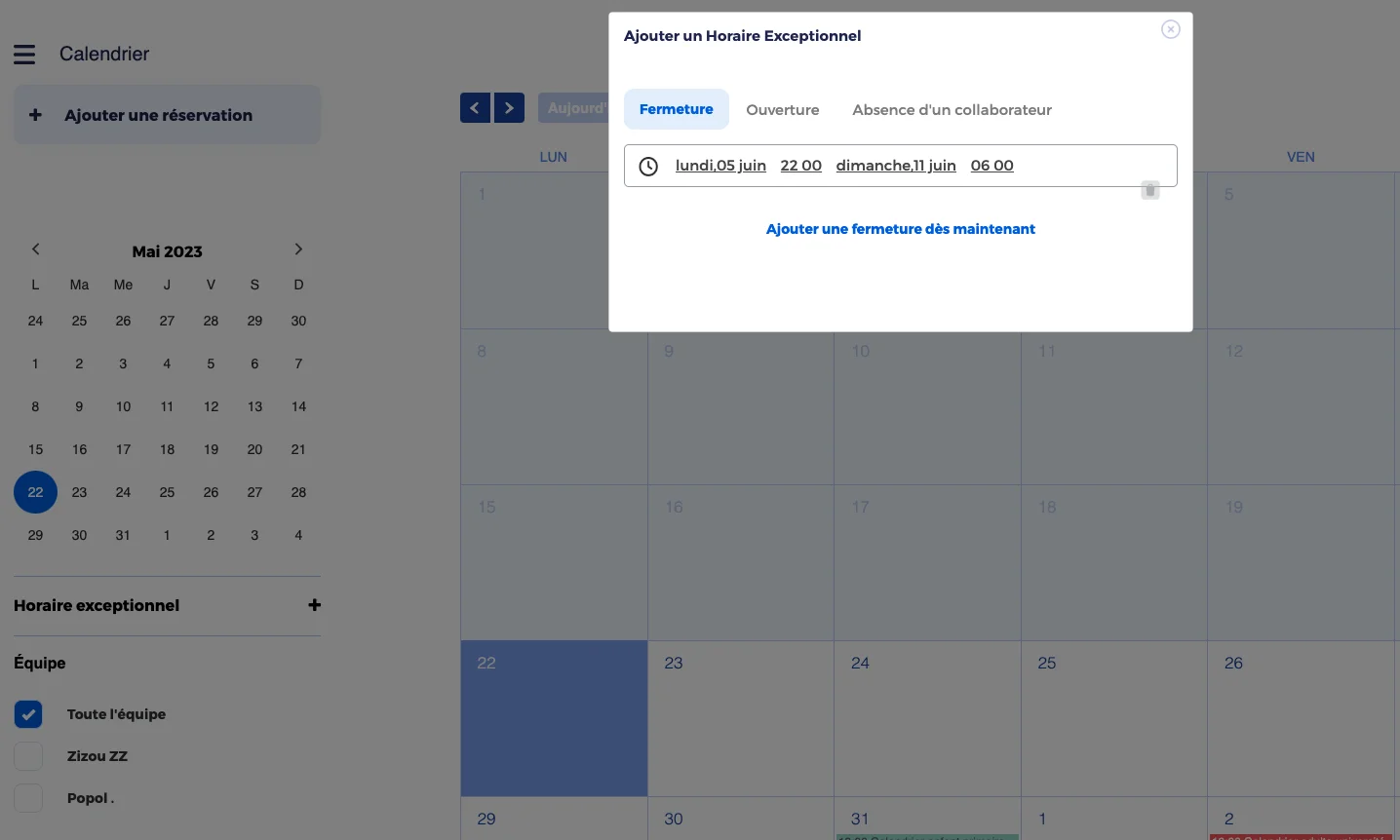Go to previous period with left arrow button
Viewport: 1400px width, 840px height.
475,108
